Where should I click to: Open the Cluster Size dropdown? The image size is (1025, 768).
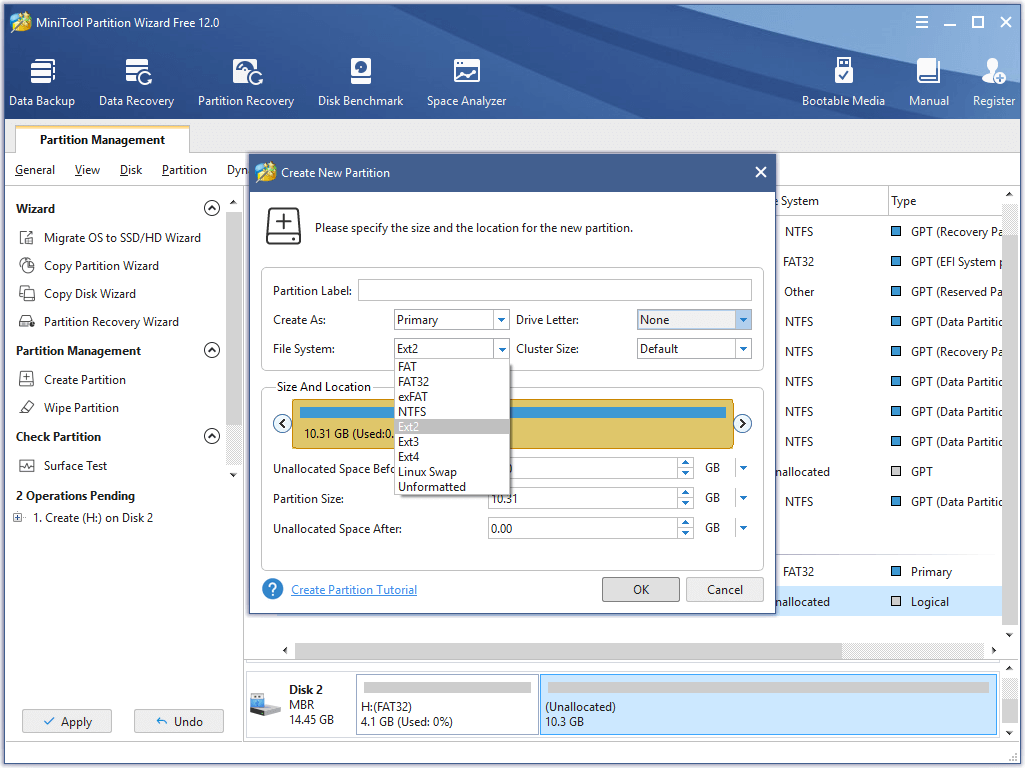coord(743,349)
